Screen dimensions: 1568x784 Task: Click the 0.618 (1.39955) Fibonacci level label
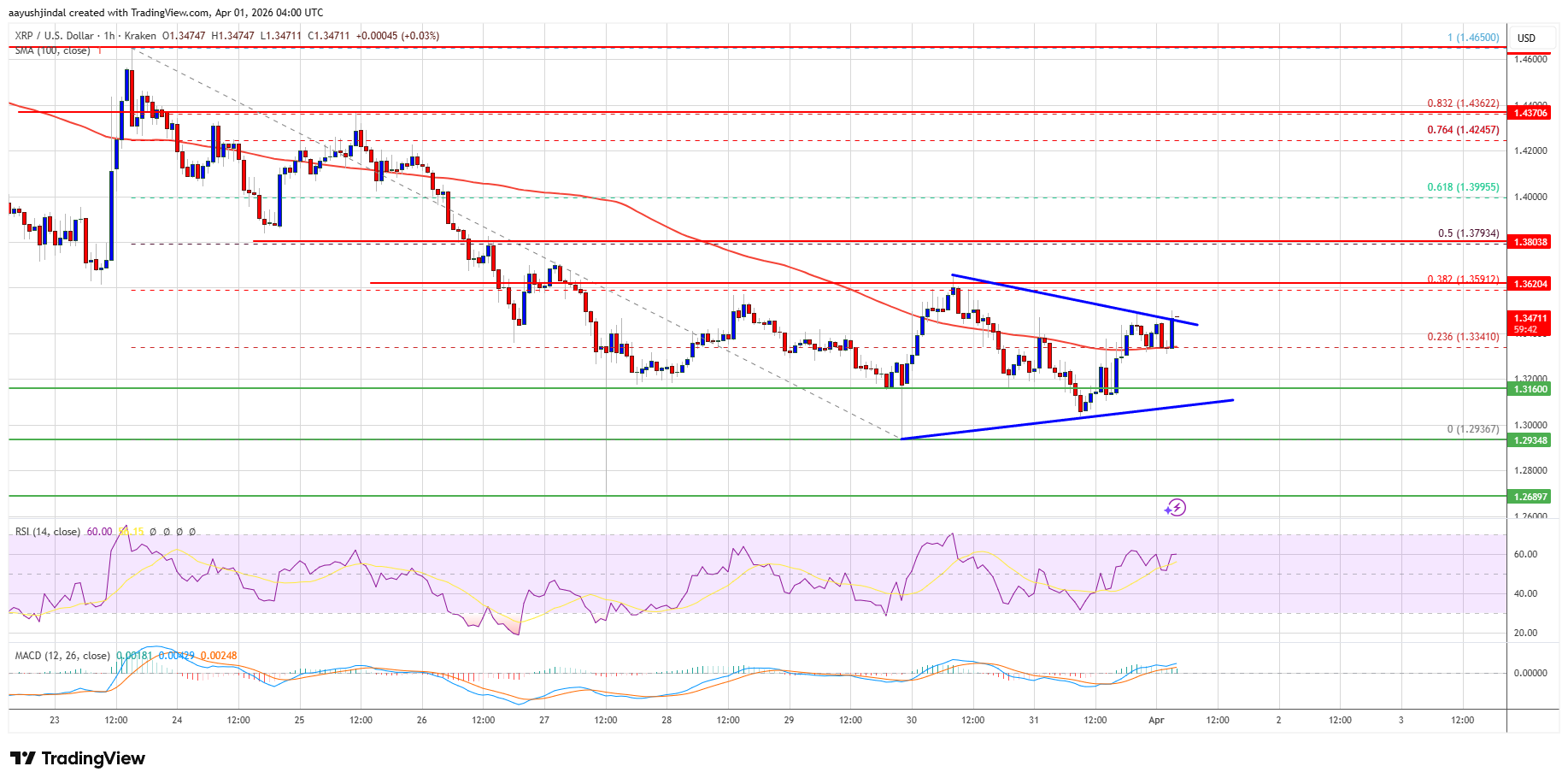[1463, 187]
